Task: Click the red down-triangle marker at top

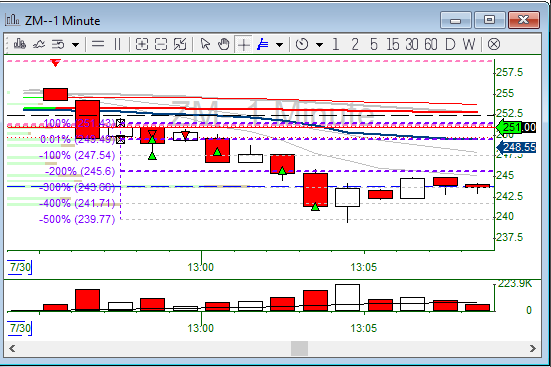Action: pos(55,63)
